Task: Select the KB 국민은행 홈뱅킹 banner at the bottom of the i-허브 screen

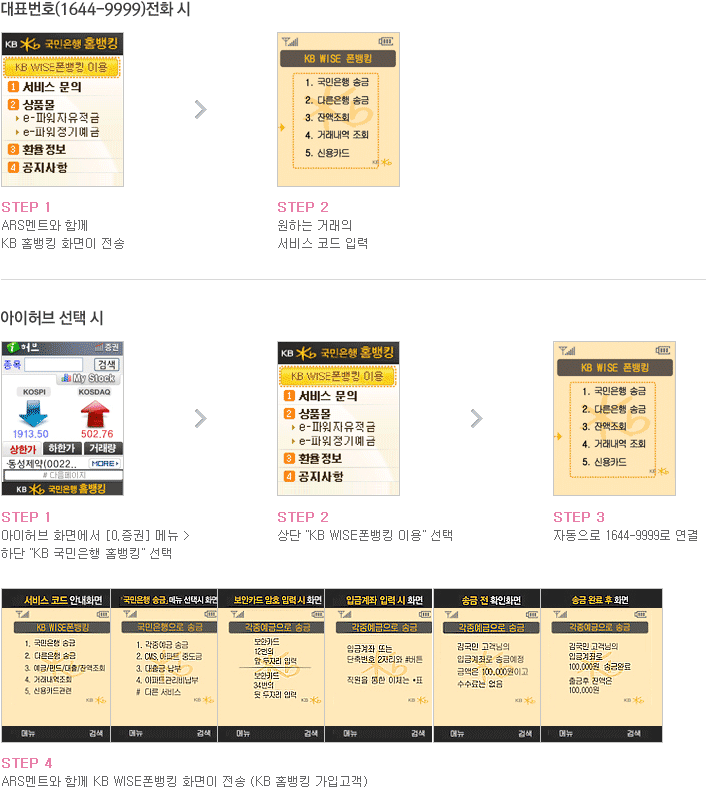Action: [x=63, y=489]
